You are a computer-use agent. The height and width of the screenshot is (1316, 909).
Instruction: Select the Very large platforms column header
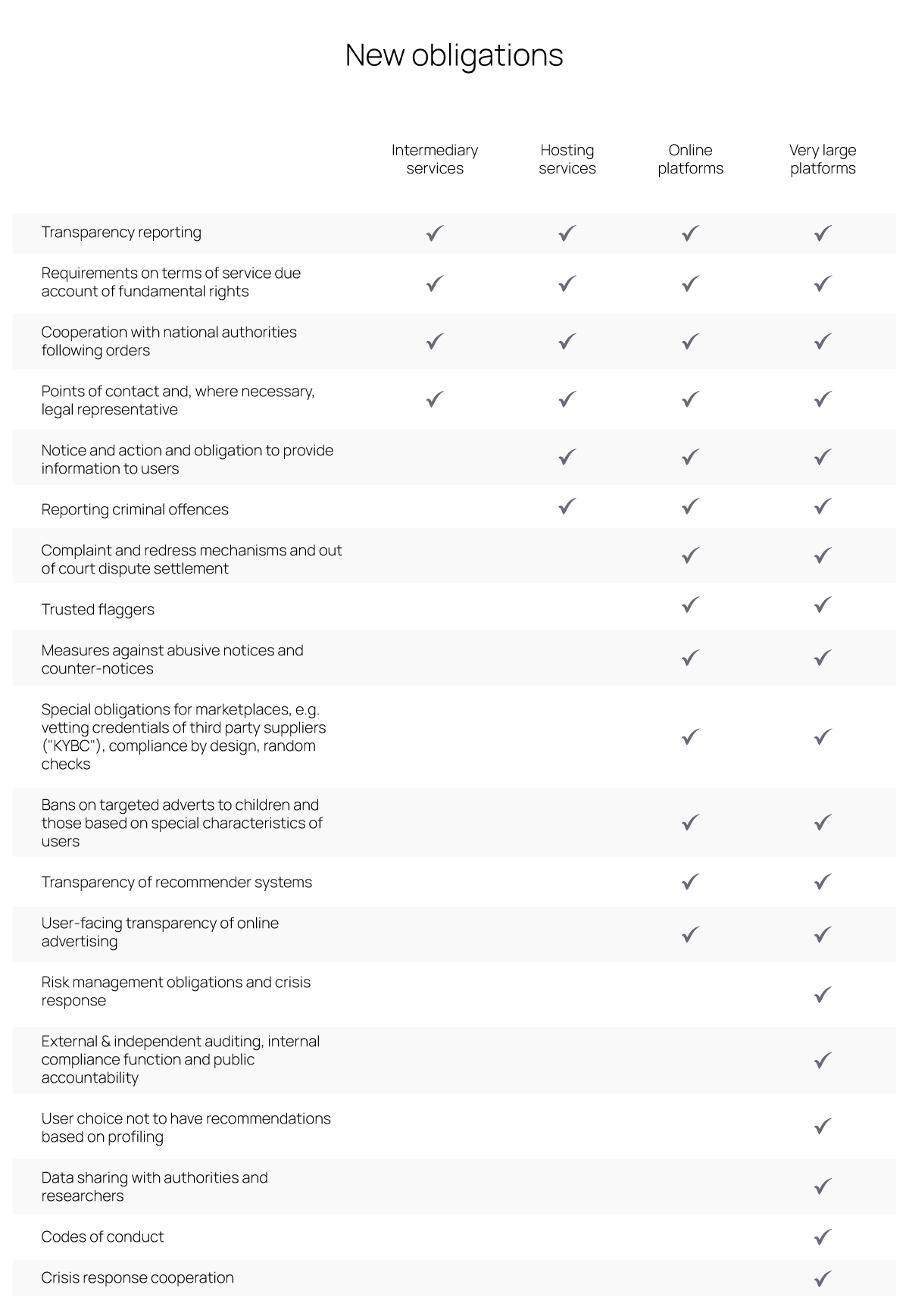click(x=823, y=159)
